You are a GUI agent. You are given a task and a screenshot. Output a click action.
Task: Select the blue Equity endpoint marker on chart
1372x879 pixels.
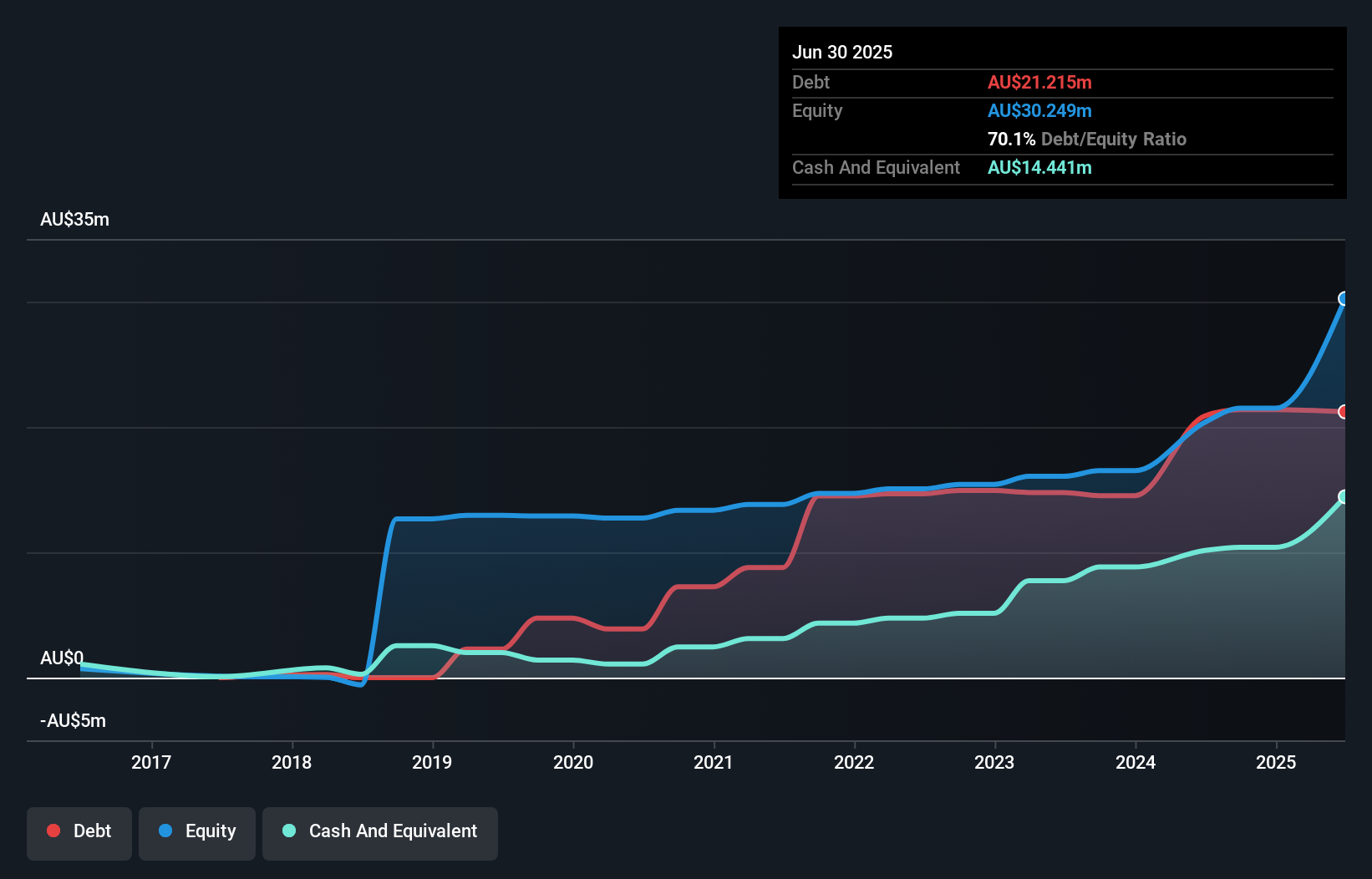click(1344, 300)
